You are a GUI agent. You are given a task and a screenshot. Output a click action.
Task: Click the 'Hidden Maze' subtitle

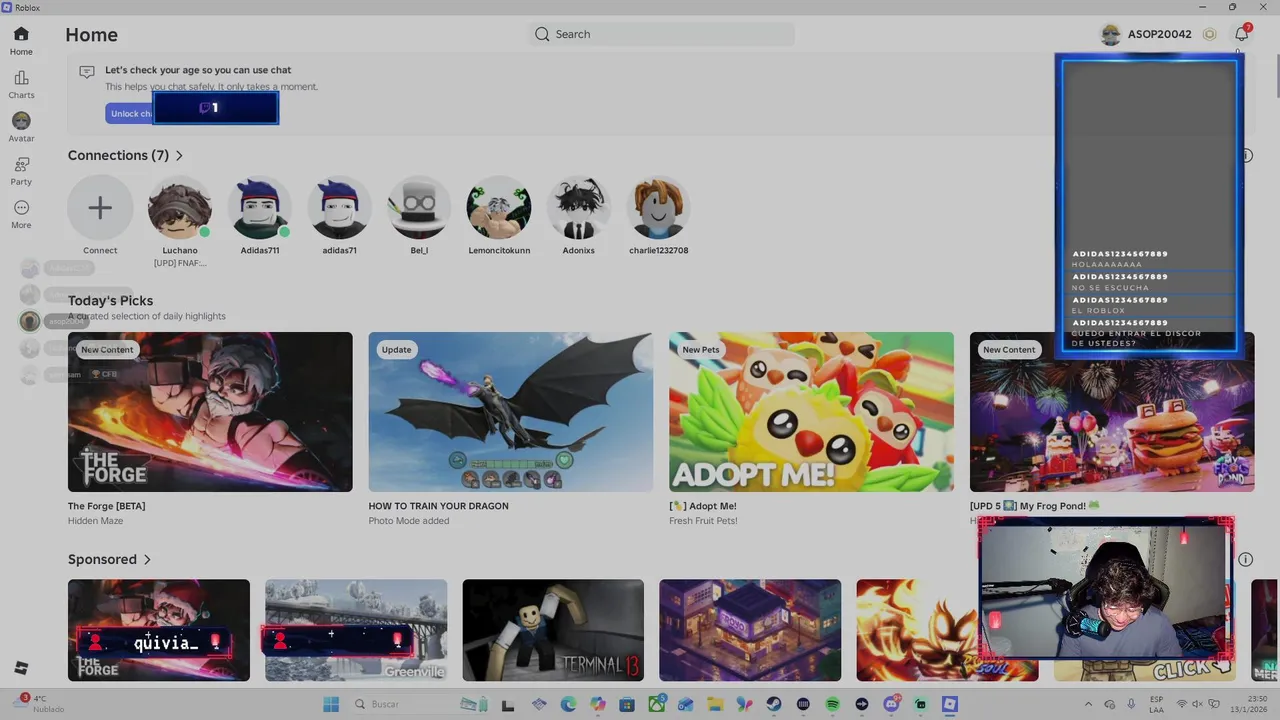click(x=96, y=521)
